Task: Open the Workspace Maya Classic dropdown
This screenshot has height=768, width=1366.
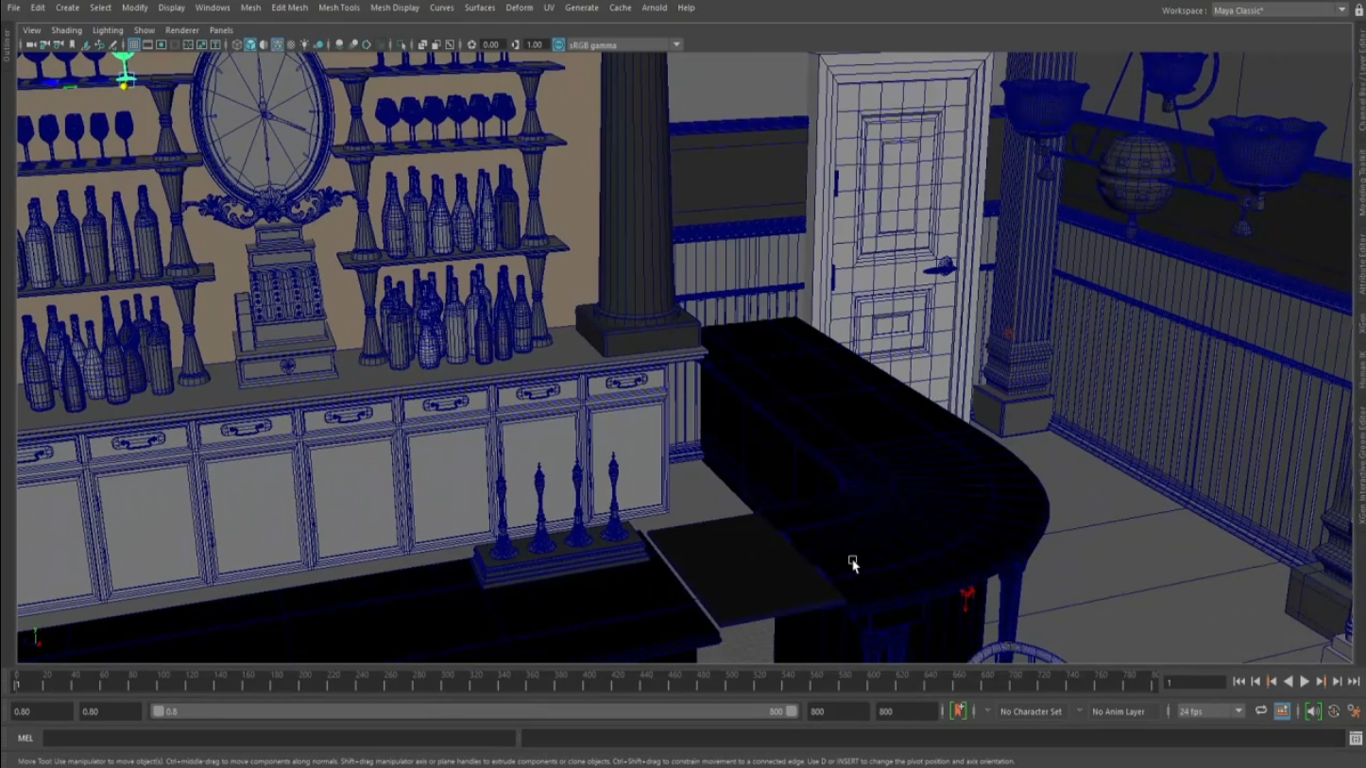Action: [1279, 10]
